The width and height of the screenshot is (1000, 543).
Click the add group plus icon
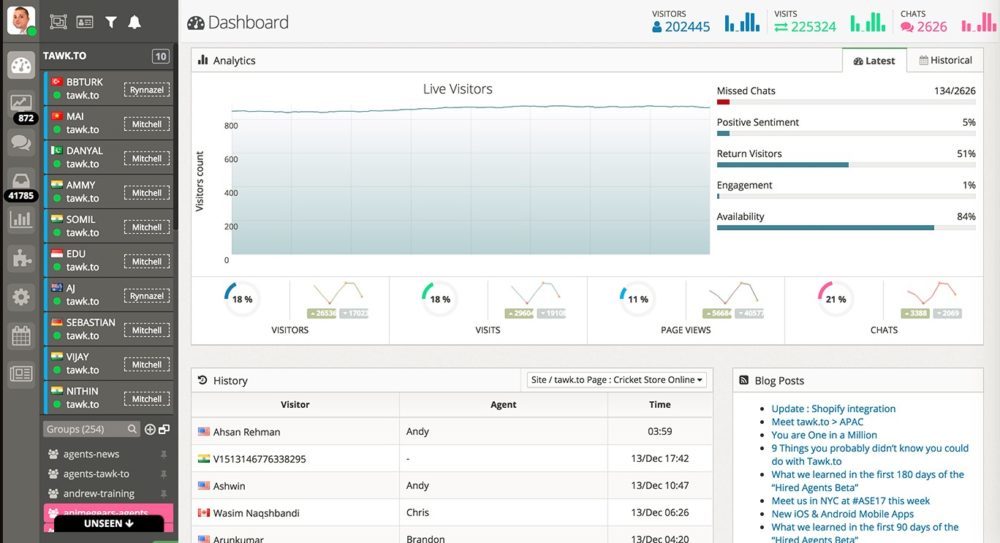point(150,429)
